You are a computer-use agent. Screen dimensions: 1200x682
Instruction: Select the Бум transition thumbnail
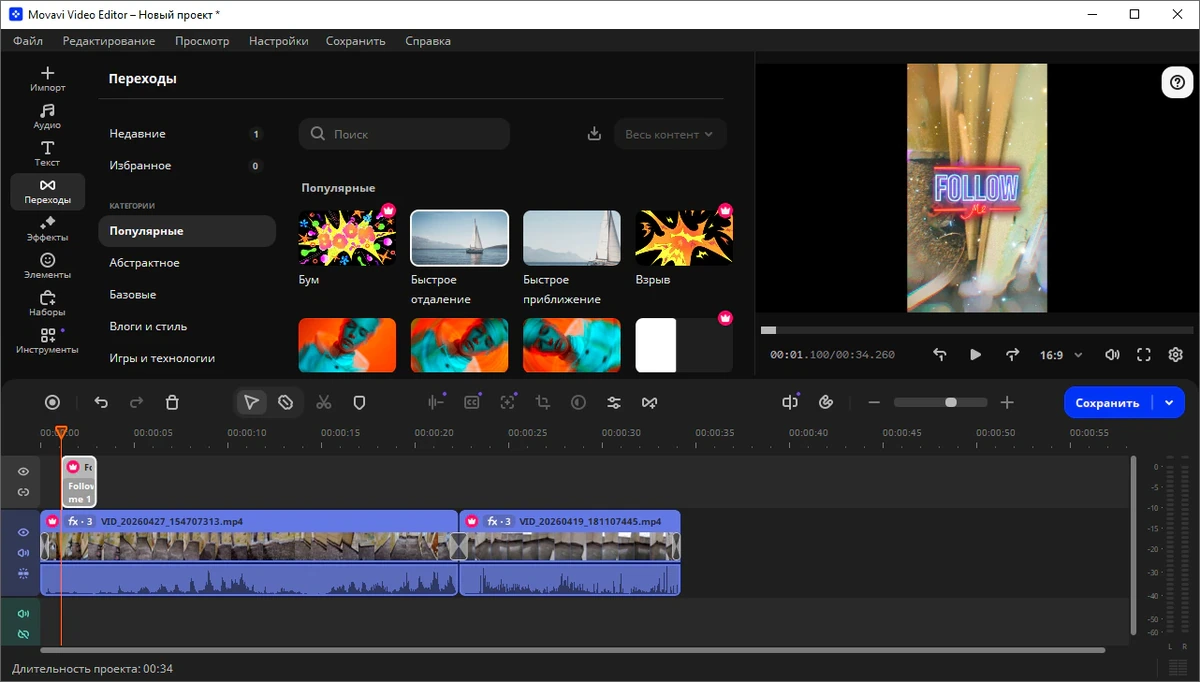(347, 238)
